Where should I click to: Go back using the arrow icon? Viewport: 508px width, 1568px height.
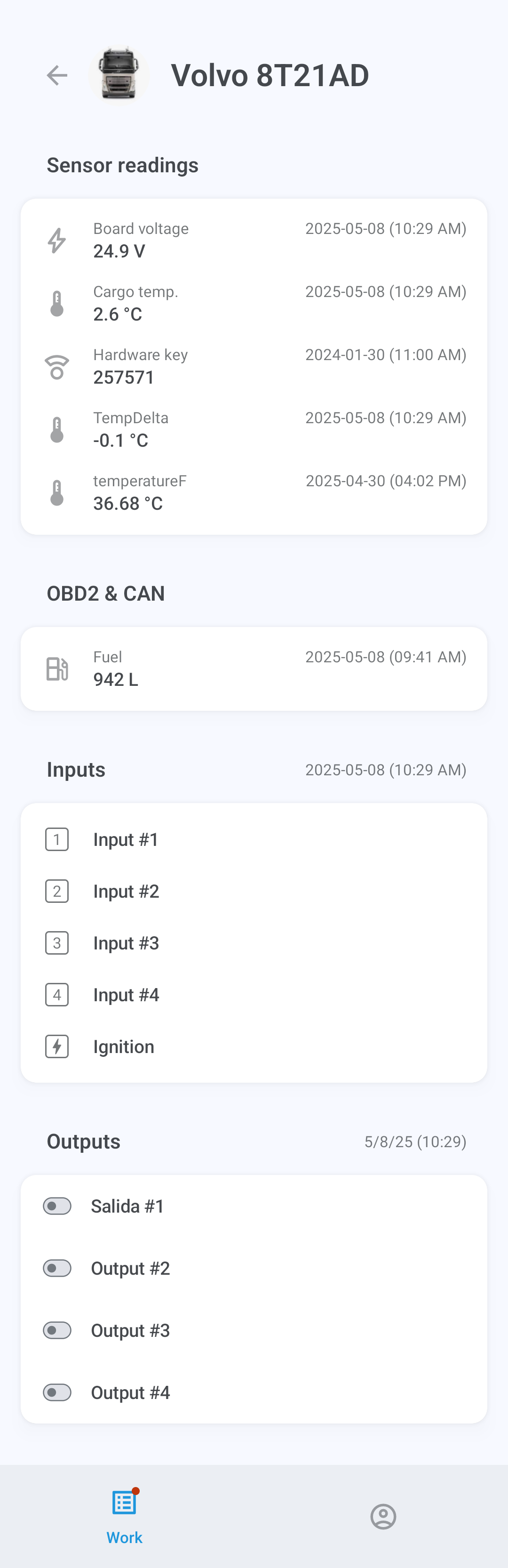57,75
